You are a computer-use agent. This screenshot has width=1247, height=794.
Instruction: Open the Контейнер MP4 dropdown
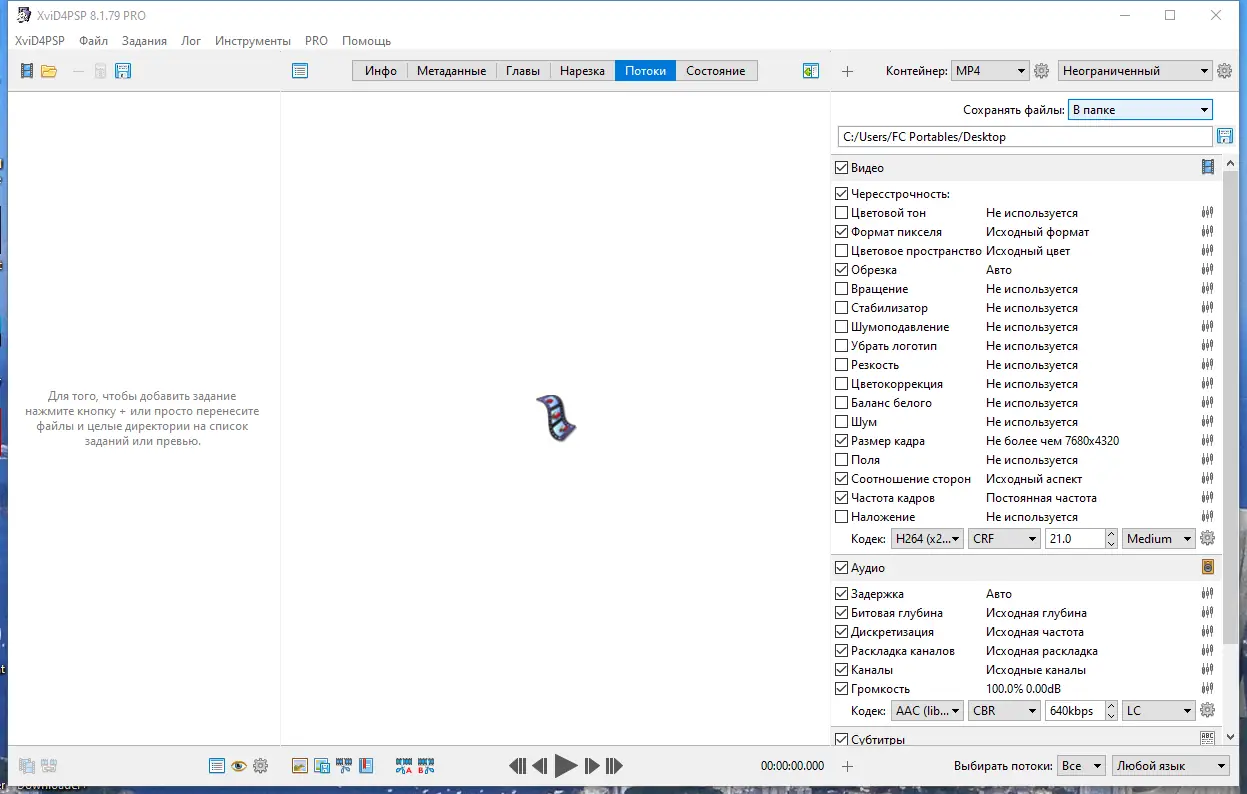coord(990,71)
